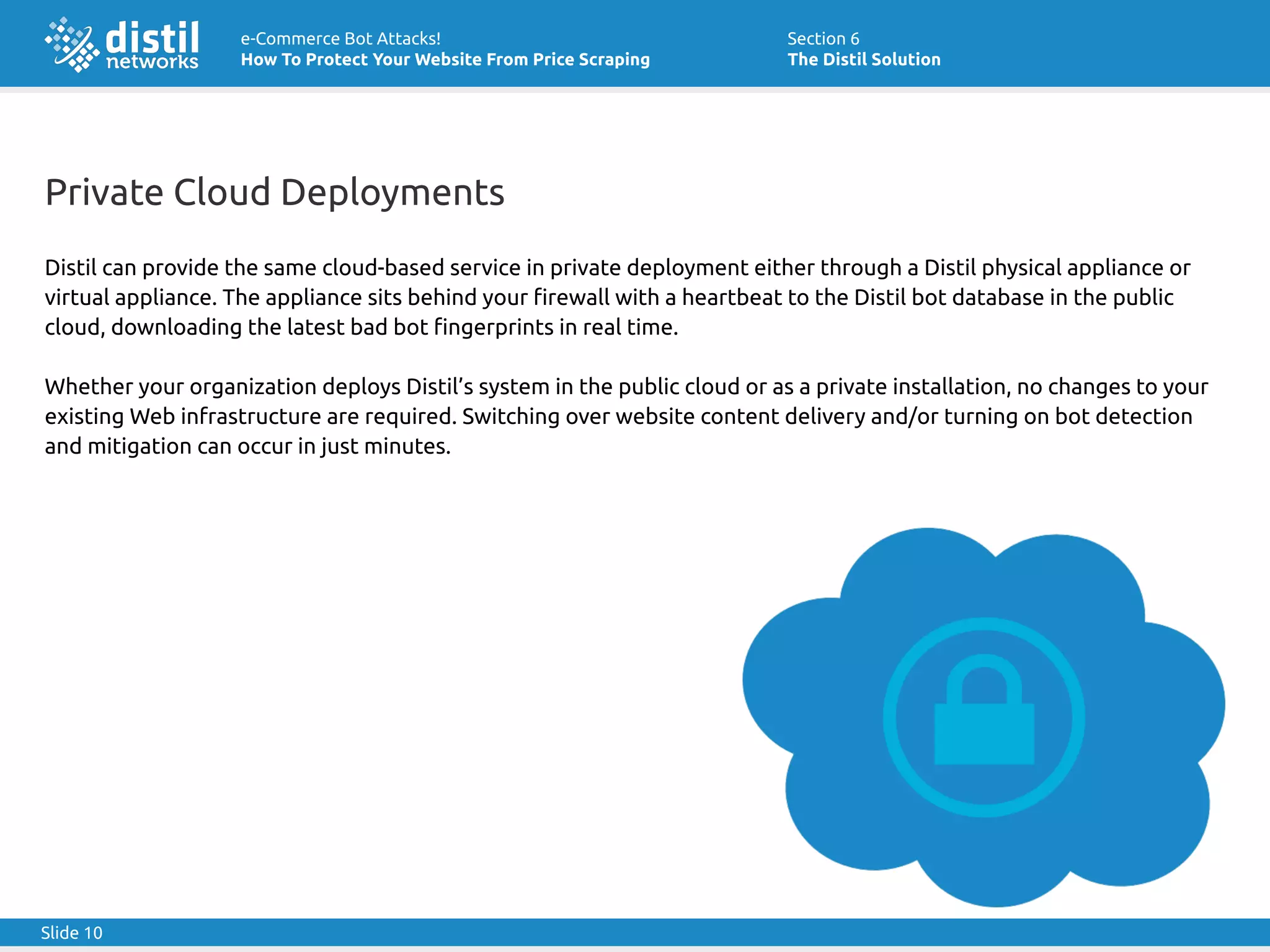
Task: Click the 'Section 6' label
Action: coord(823,38)
